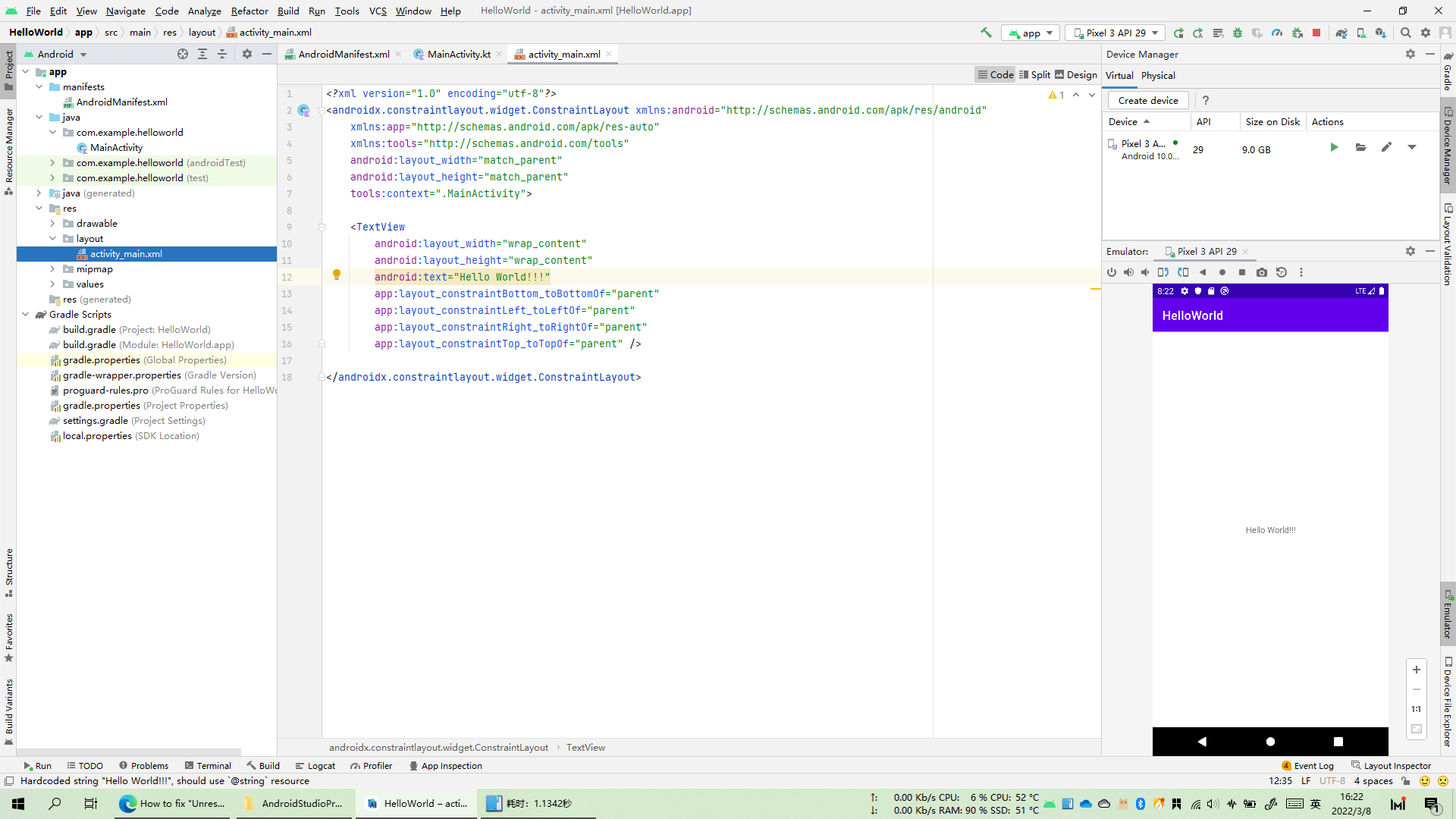Toggle the Structure tool window
The height and width of the screenshot is (819, 1456).
click(8, 572)
